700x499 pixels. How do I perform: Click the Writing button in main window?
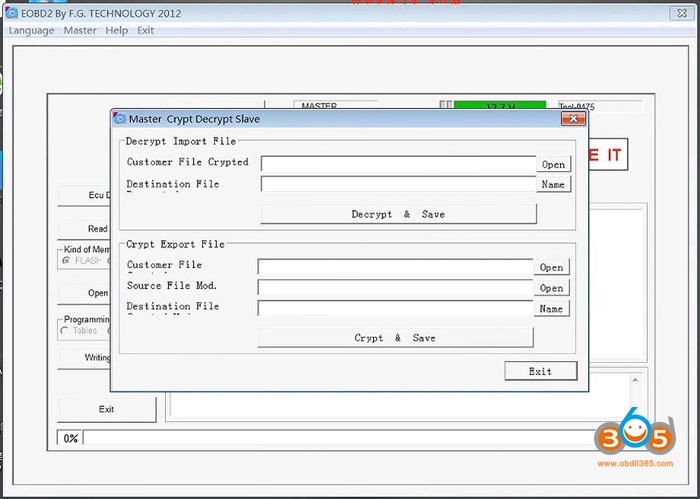pyautogui.click(x=84, y=358)
